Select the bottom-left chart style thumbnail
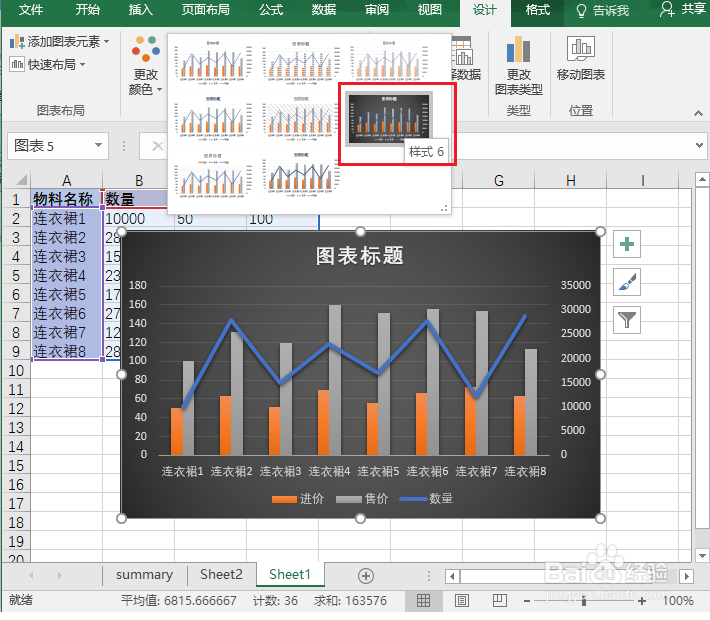Viewport: 710px width, 620px height. 213,175
